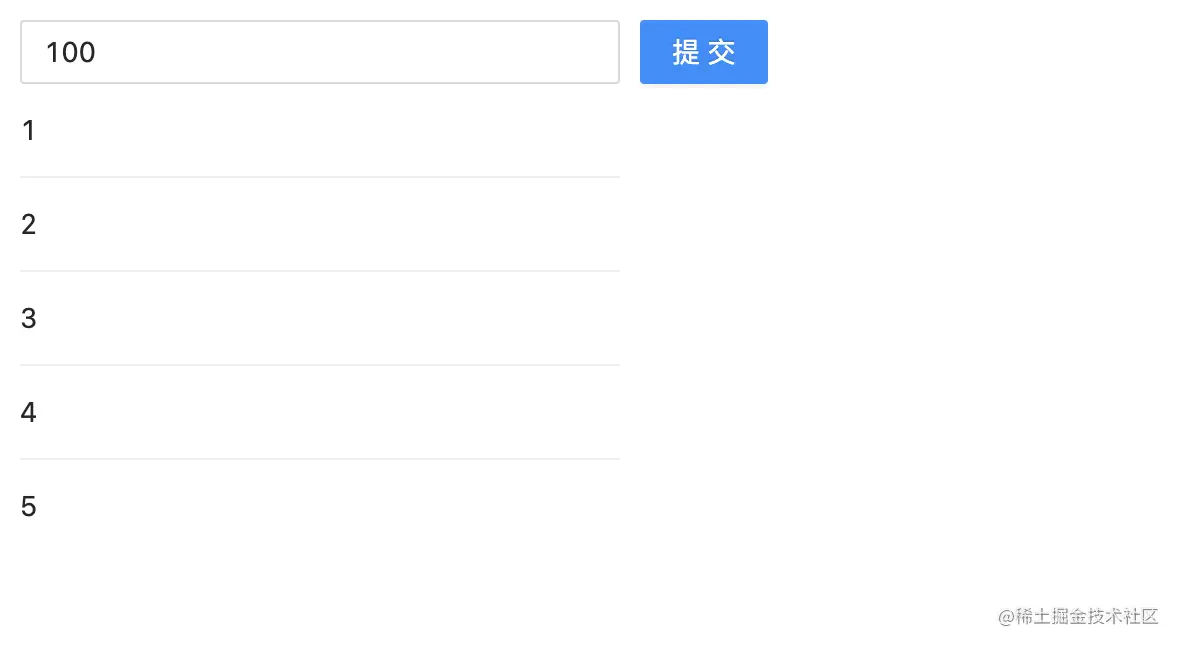Click the row between items 3 and 5
The width and height of the screenshot is (1178, 646).
point(320,413)
